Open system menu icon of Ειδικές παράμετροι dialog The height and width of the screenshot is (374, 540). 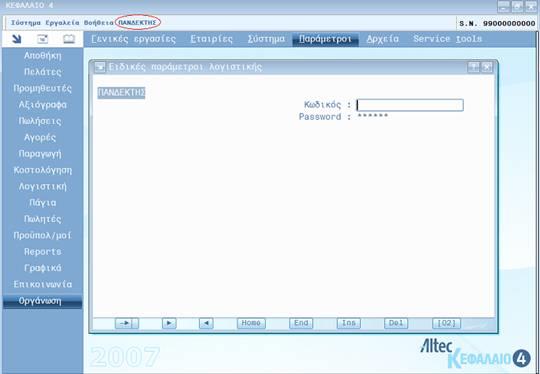(x=100, y=67)
